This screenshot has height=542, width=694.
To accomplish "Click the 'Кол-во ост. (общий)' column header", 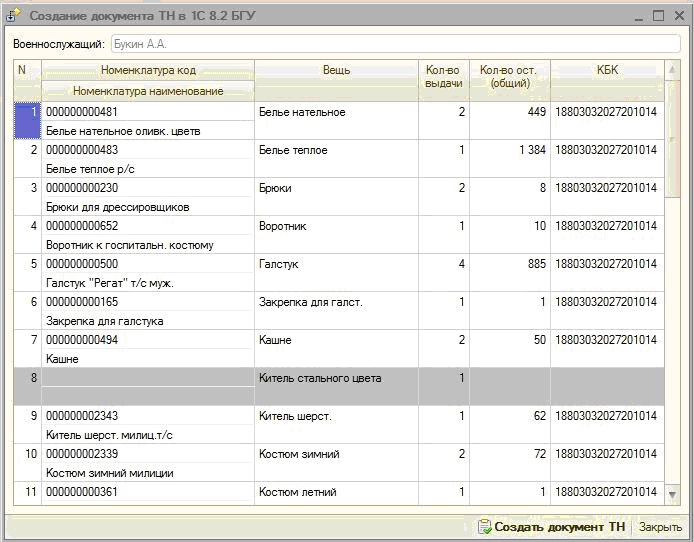I will (509, 76).
